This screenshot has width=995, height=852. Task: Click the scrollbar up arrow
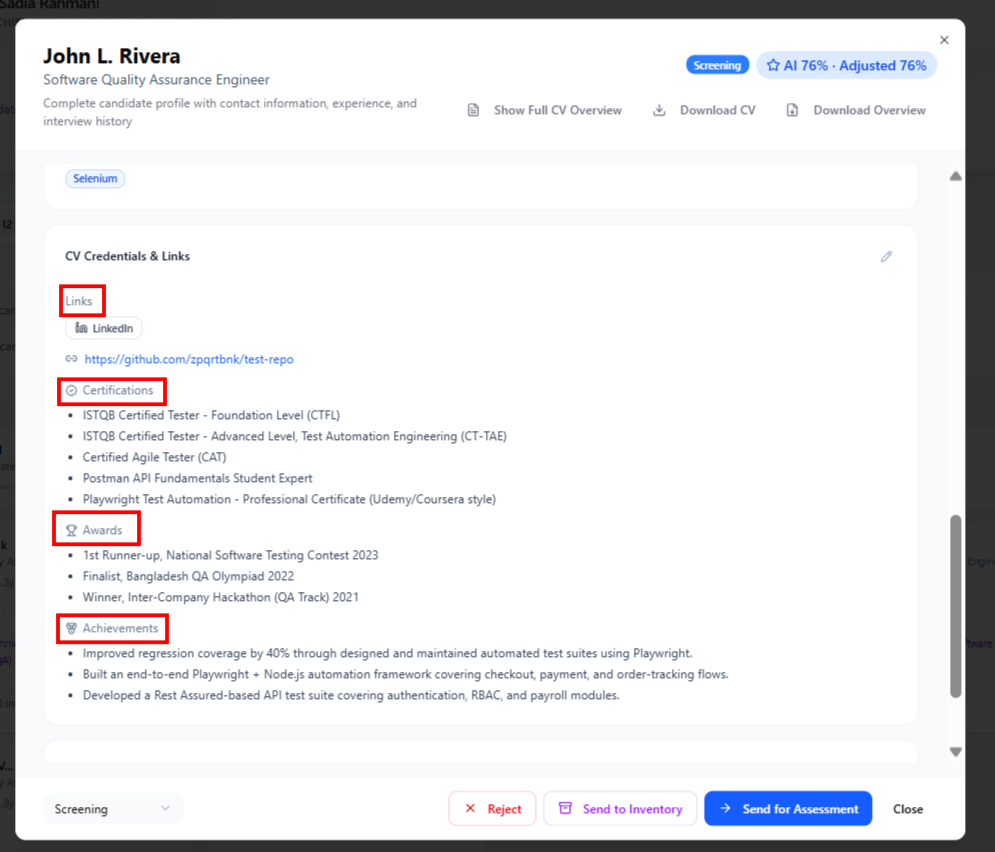pyautogui.click(x=956, y=176)
